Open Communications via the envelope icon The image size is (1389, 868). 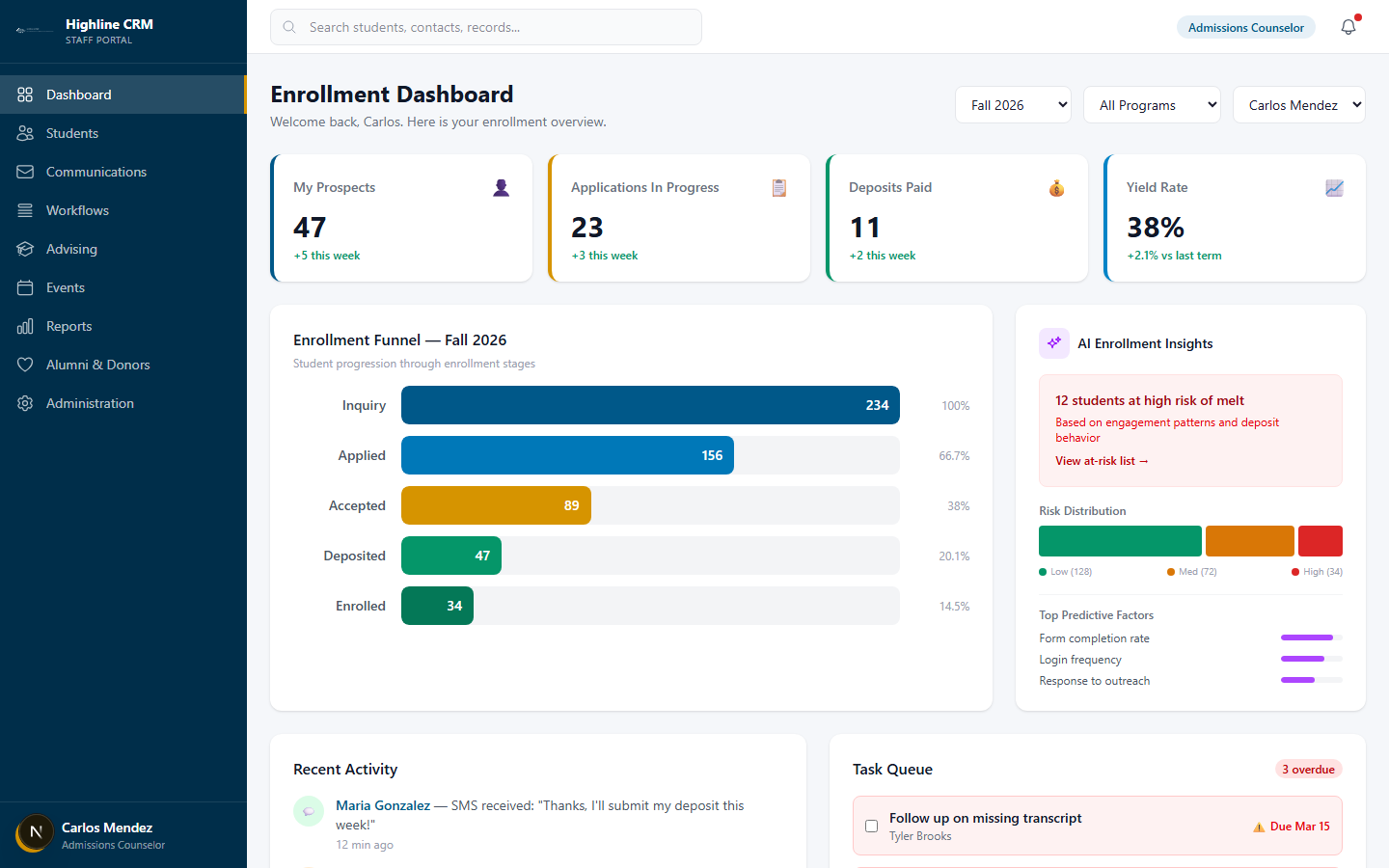(x=25, y=172)
